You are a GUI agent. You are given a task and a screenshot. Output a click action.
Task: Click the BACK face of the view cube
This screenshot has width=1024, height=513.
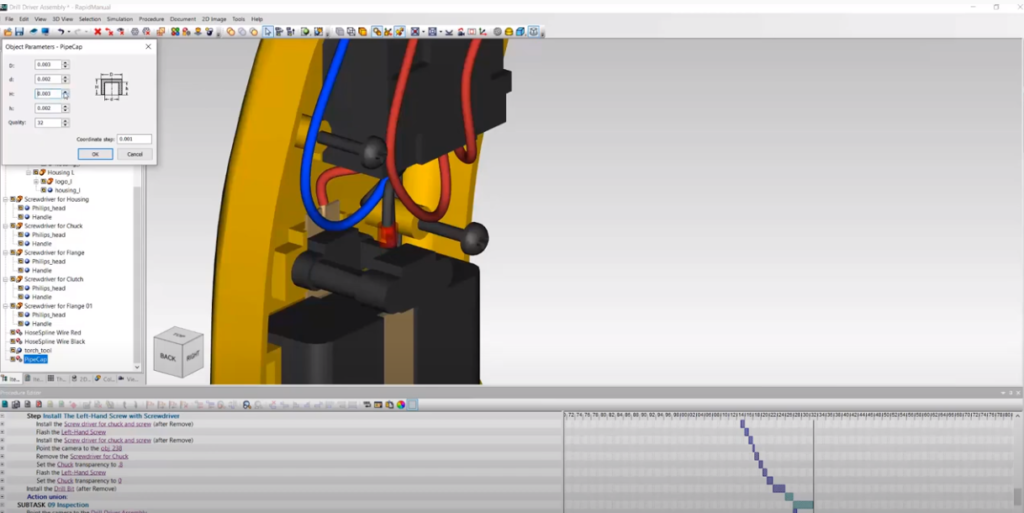(167, 357)
